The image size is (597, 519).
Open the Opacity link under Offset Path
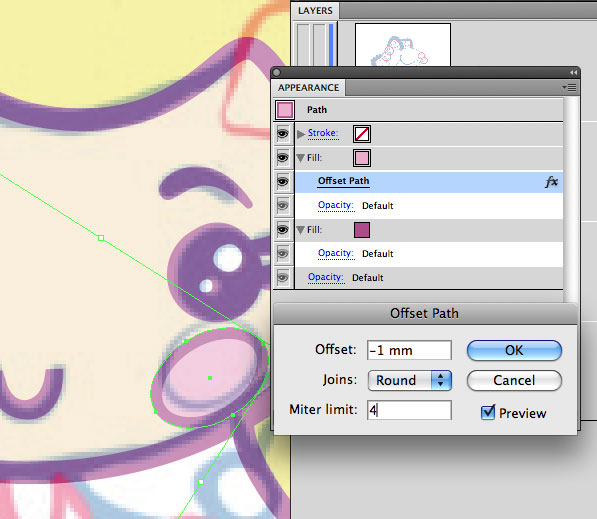[336, 205]
